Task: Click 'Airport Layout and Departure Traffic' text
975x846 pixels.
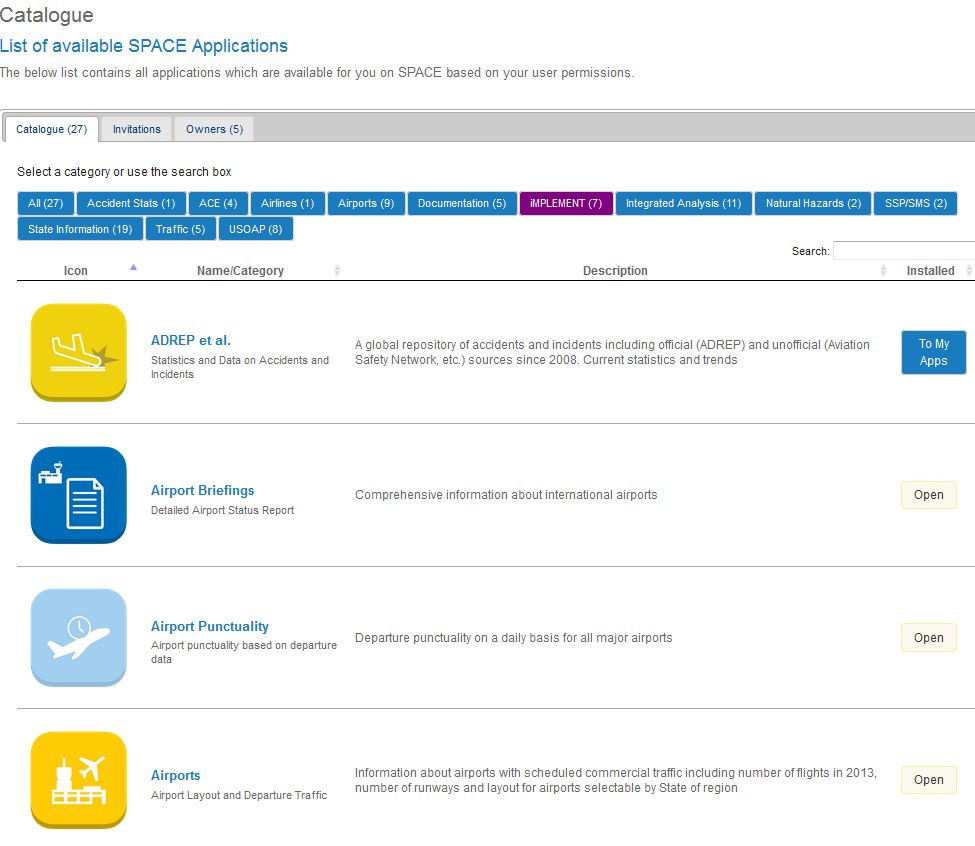Action: 239,795
